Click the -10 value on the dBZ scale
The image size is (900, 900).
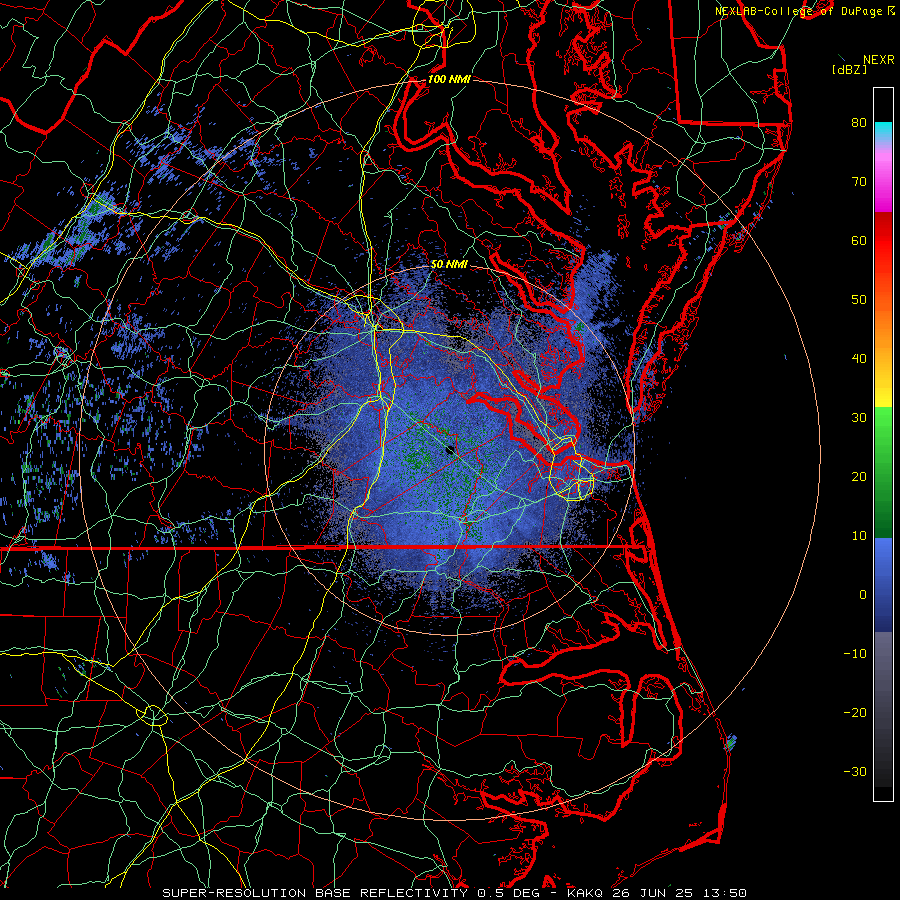(x=855, y=653)
